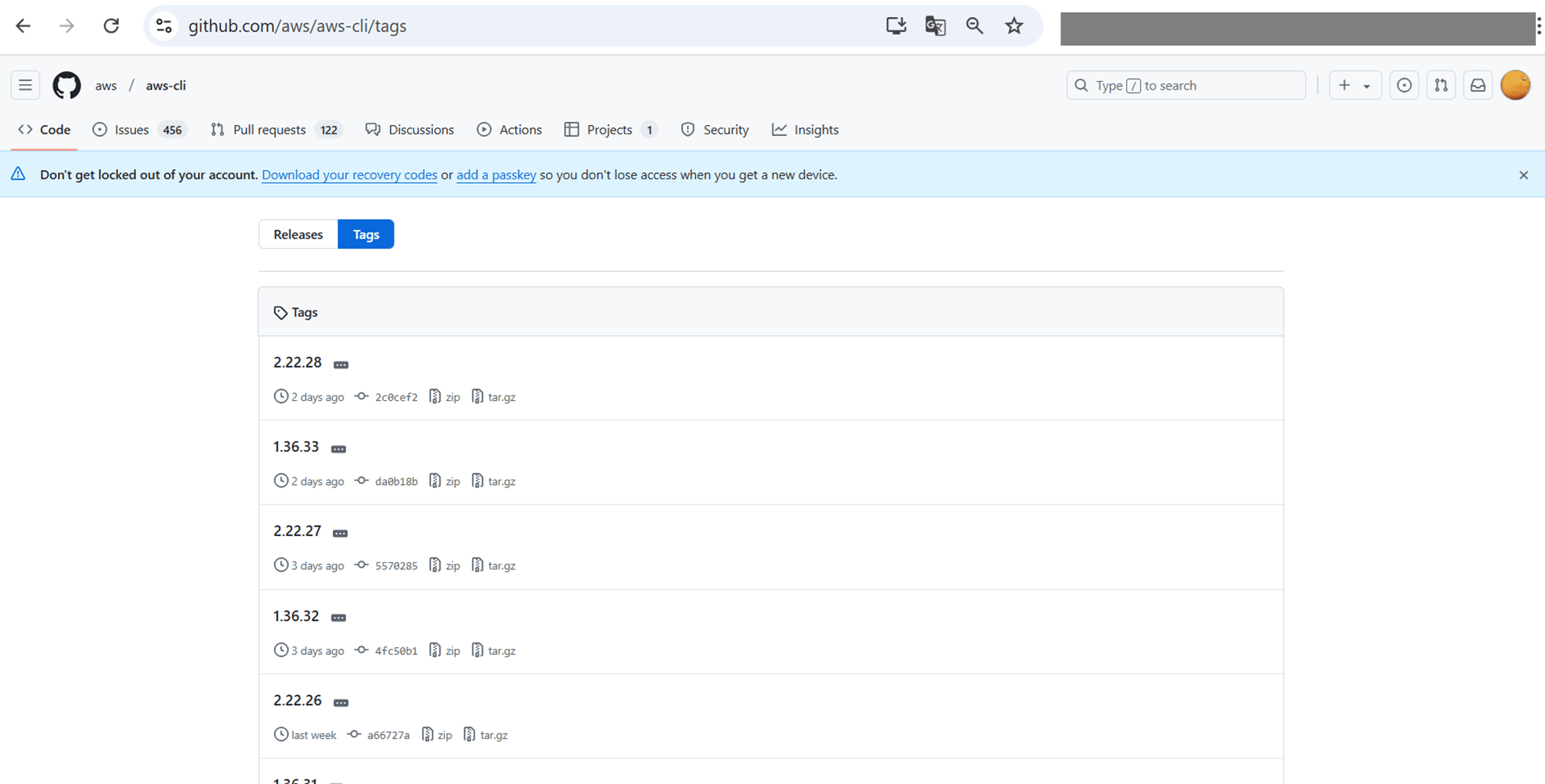Expand commit message ellipsis for tag 2.22.28
The image size is (1545, 784).
click(x=341, y=365)
